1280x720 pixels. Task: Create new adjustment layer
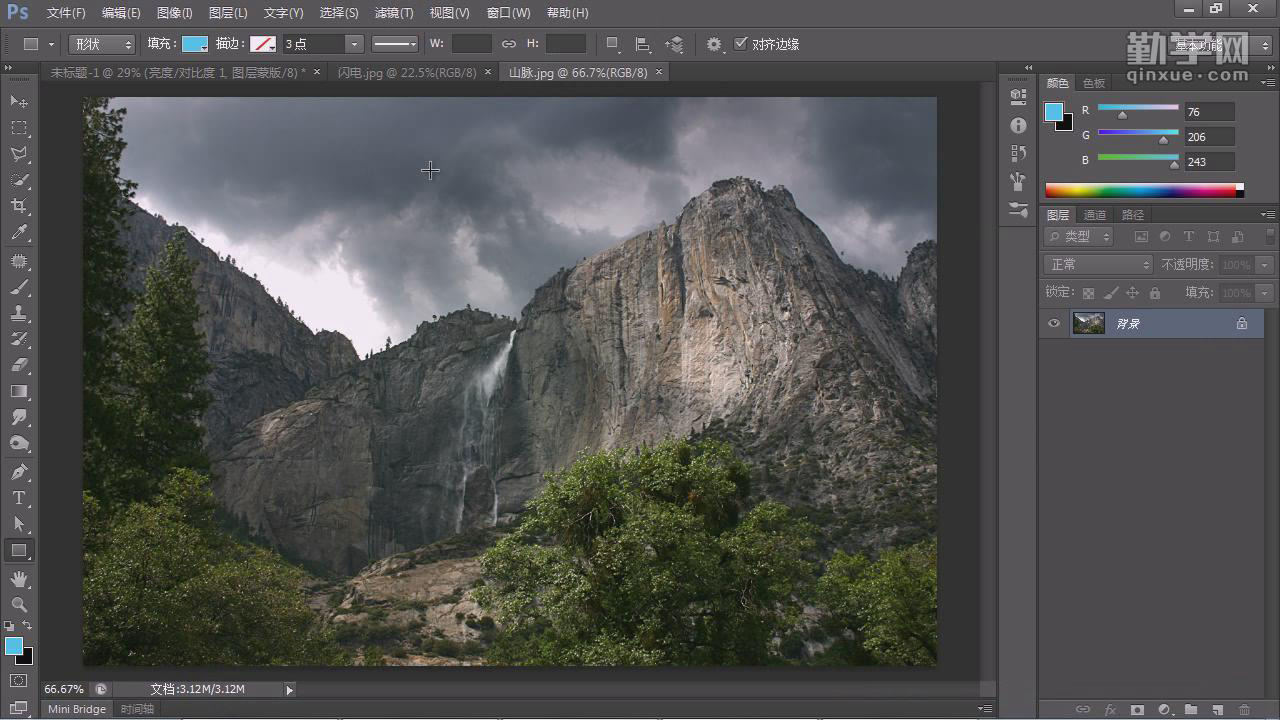(1164, 709)
